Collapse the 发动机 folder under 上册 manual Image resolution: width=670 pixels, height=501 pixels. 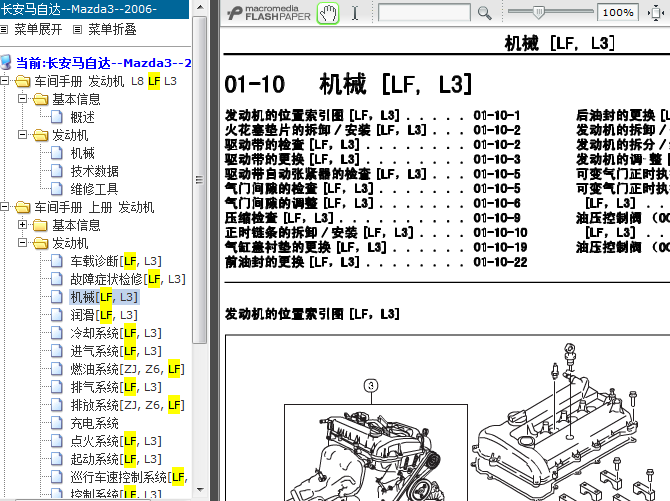pos(23,243)
